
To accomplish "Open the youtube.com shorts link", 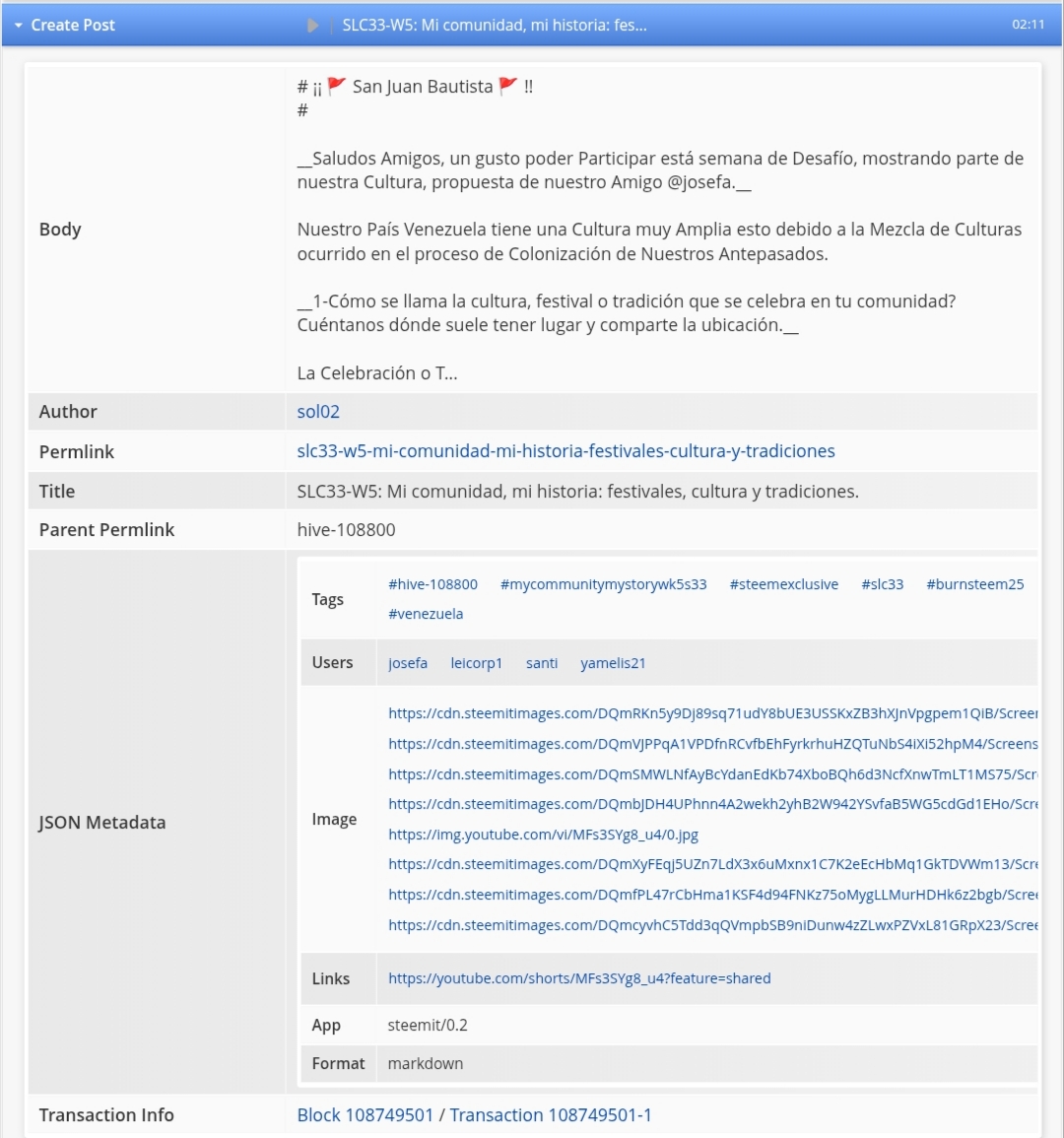I will pos(579,978).
